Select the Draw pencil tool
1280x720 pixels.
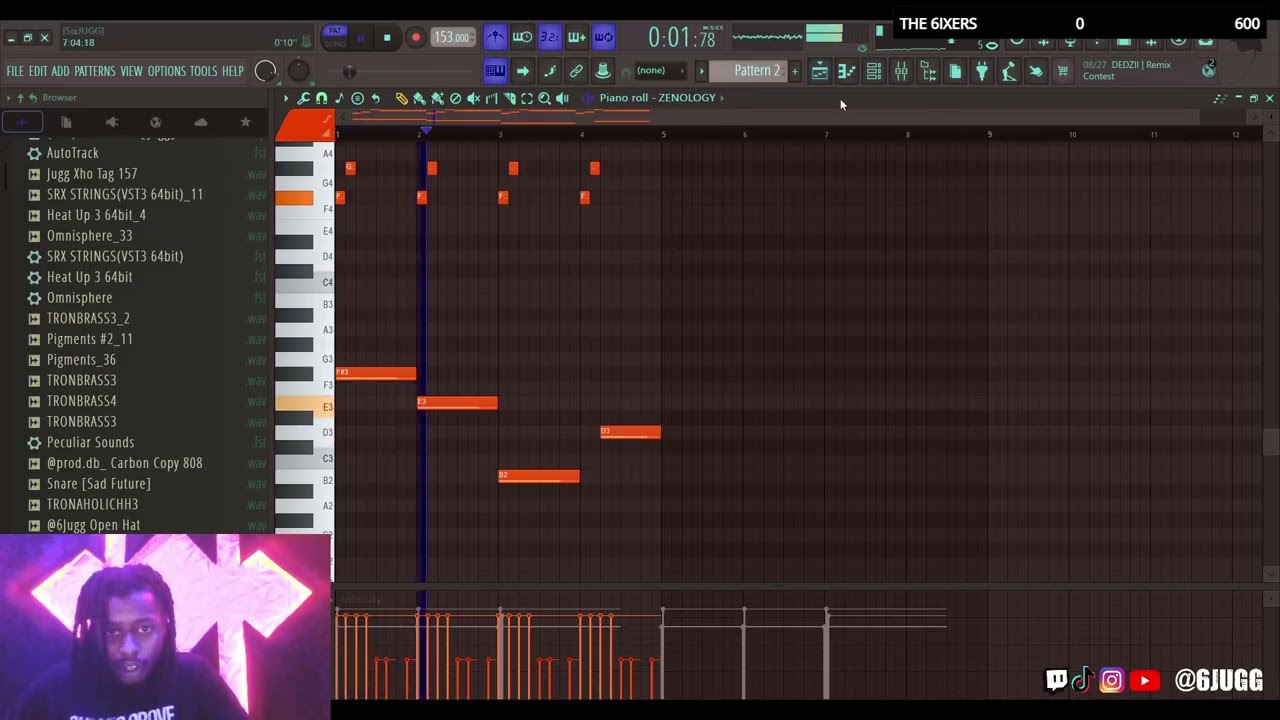coord(401,98)
